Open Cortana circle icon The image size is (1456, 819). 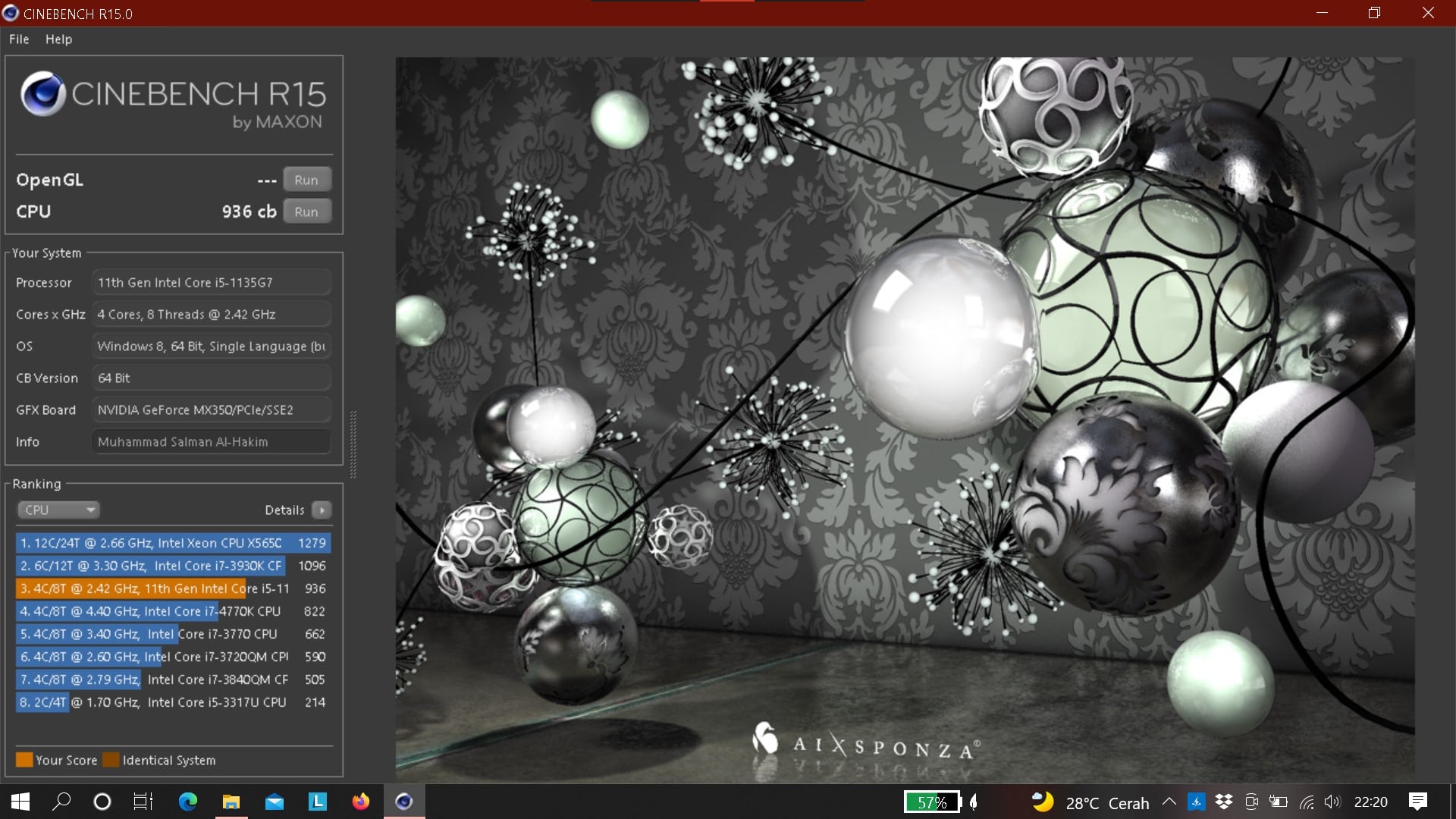tap(102, 802)
